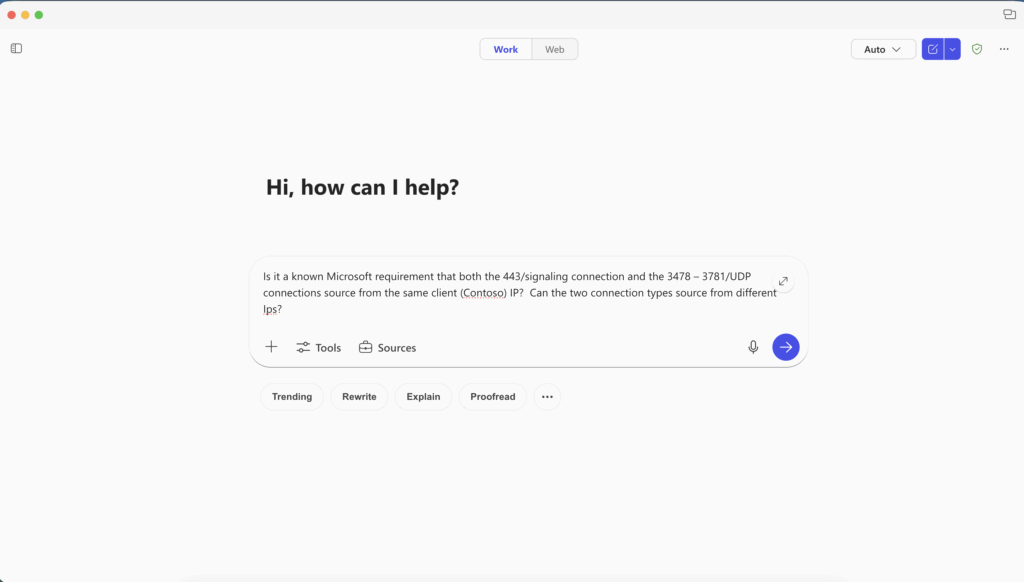This screenshot has height=582, width=1024.
Task: Expand the prompt input box
Action: [783, 281]
